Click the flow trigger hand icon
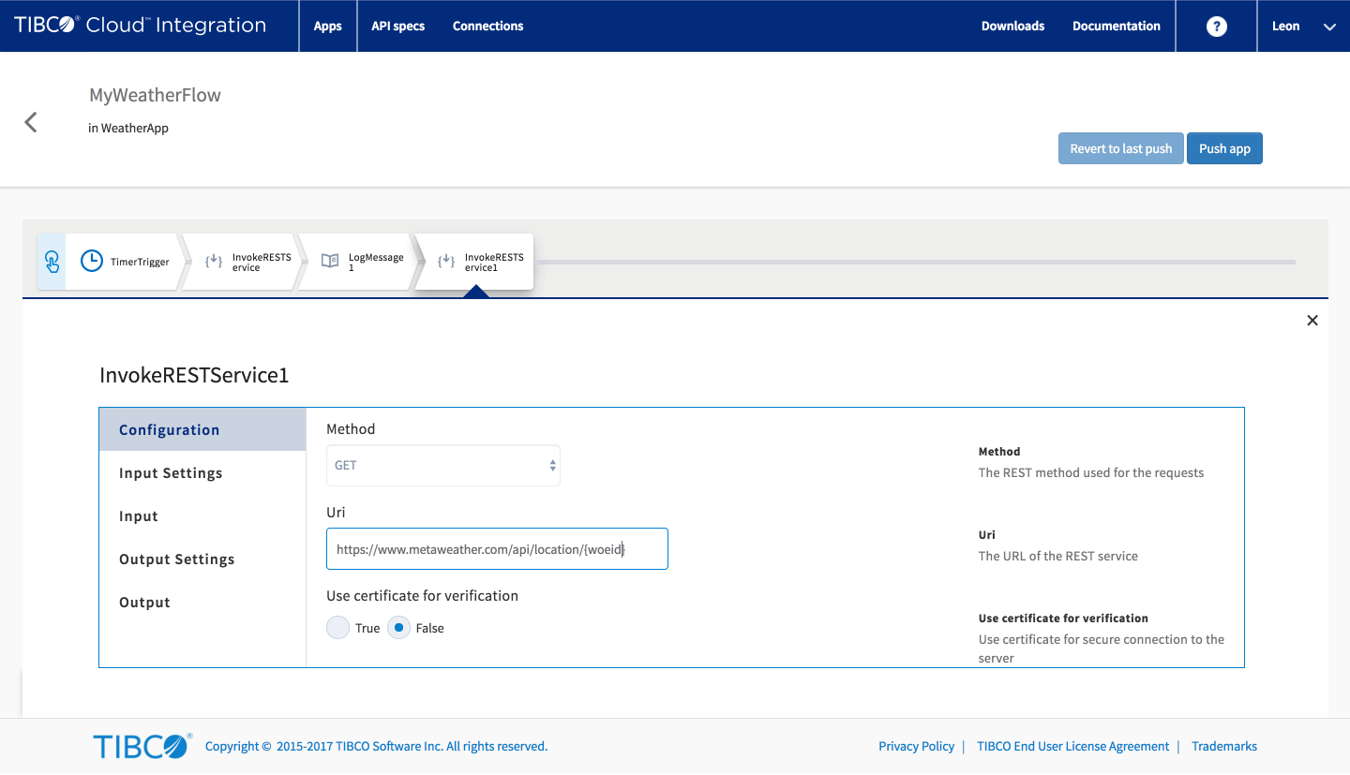Screen dimensions: 1350x775 pos(52,262)
